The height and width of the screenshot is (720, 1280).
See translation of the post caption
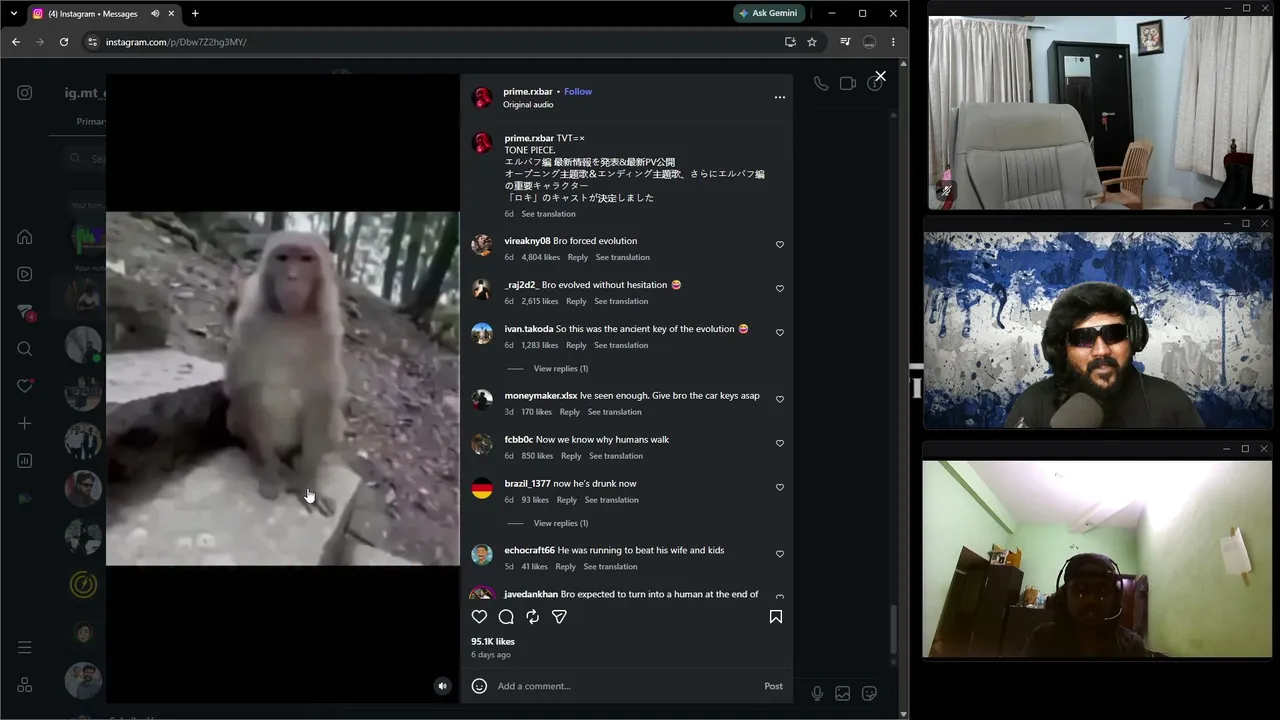click(x=548, y=214)
